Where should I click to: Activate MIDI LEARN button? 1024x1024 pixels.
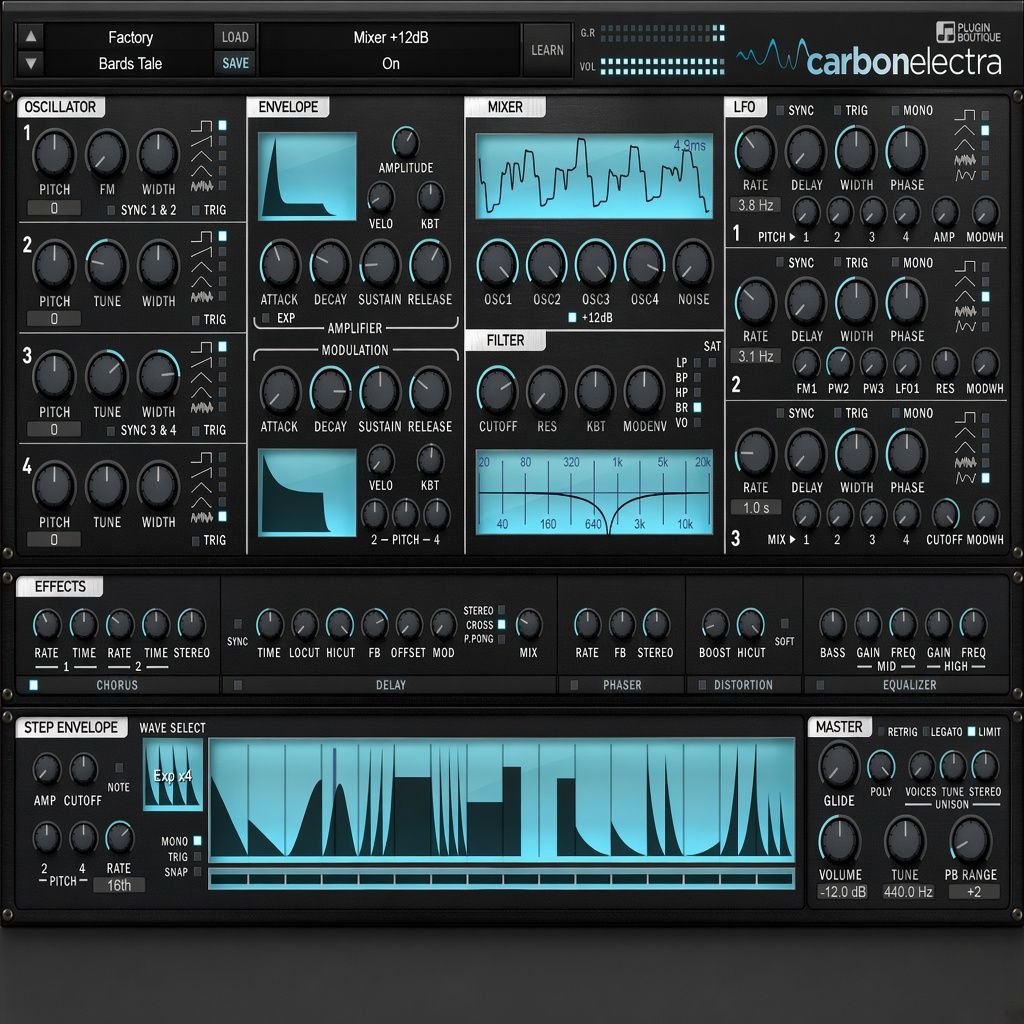(x=547, y=50)
